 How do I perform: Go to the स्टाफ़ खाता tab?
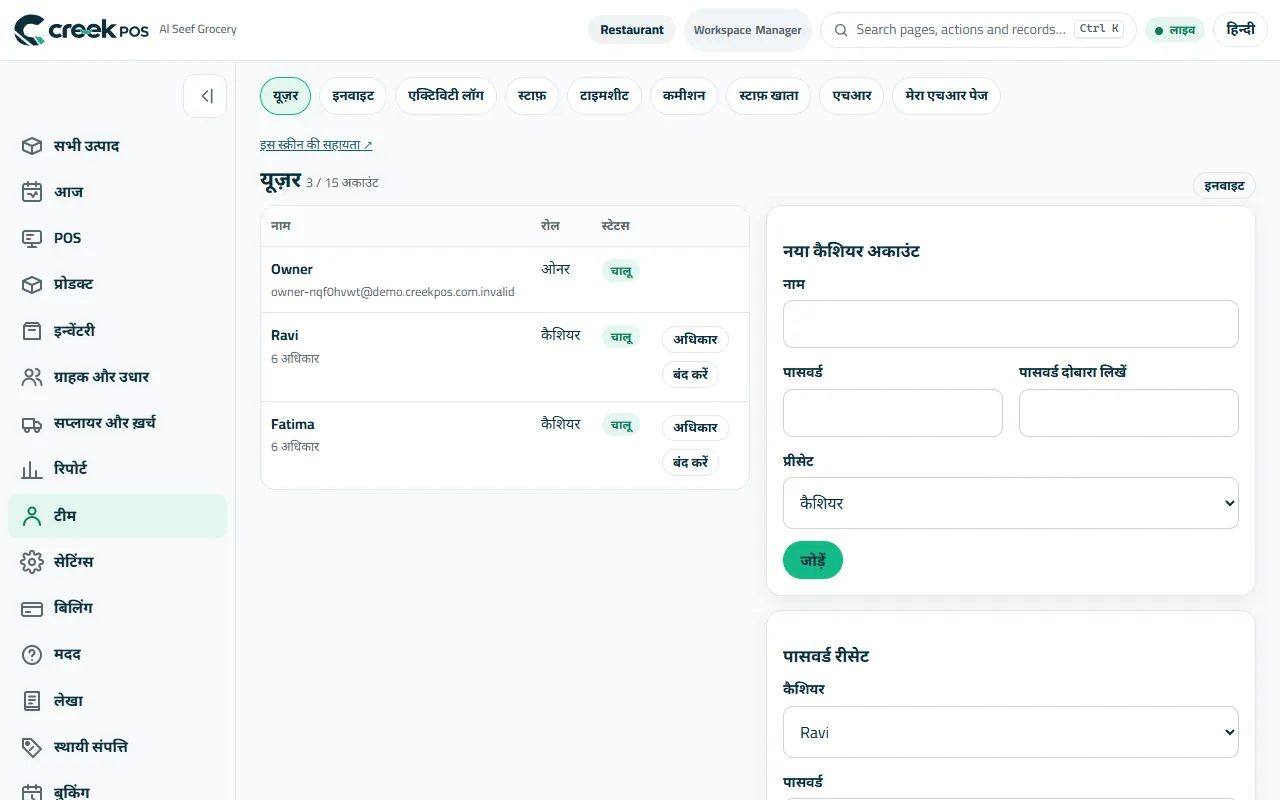(x=769, y=96)
